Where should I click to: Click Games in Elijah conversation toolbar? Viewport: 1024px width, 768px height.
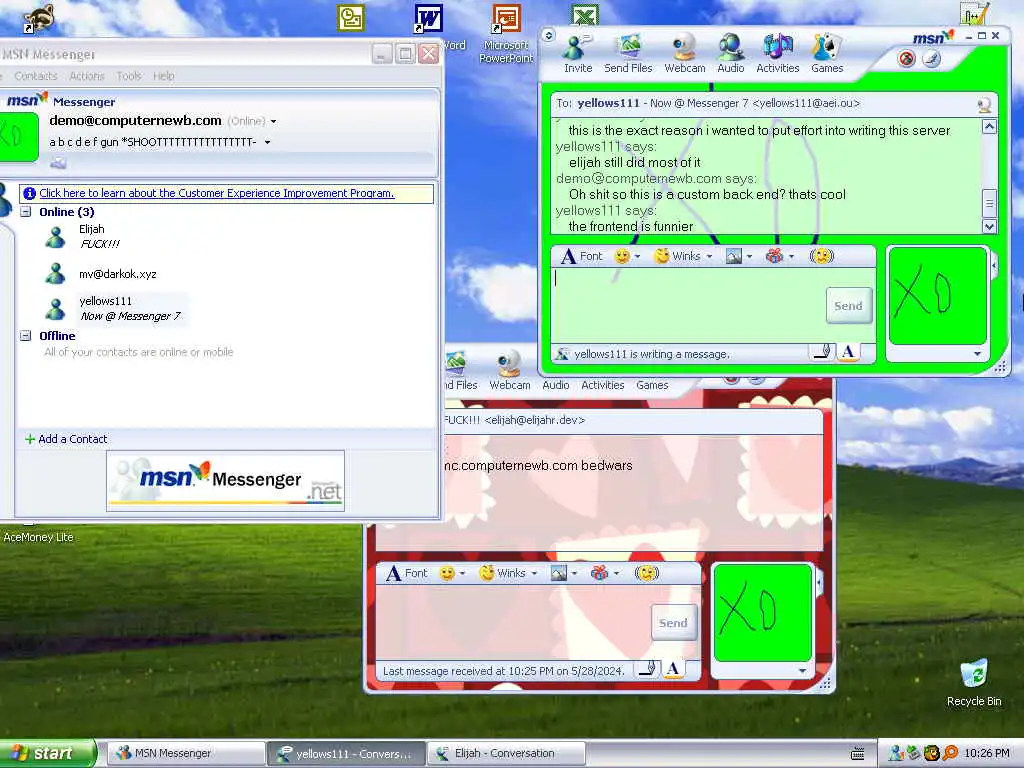[x=652, y=385]
